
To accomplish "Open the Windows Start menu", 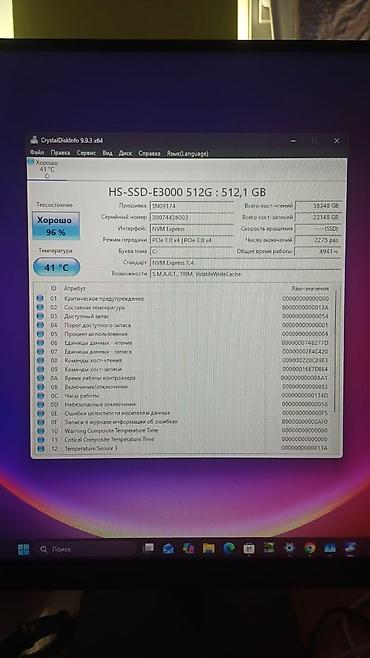I will pyautogui.click(x=23, y=549).
